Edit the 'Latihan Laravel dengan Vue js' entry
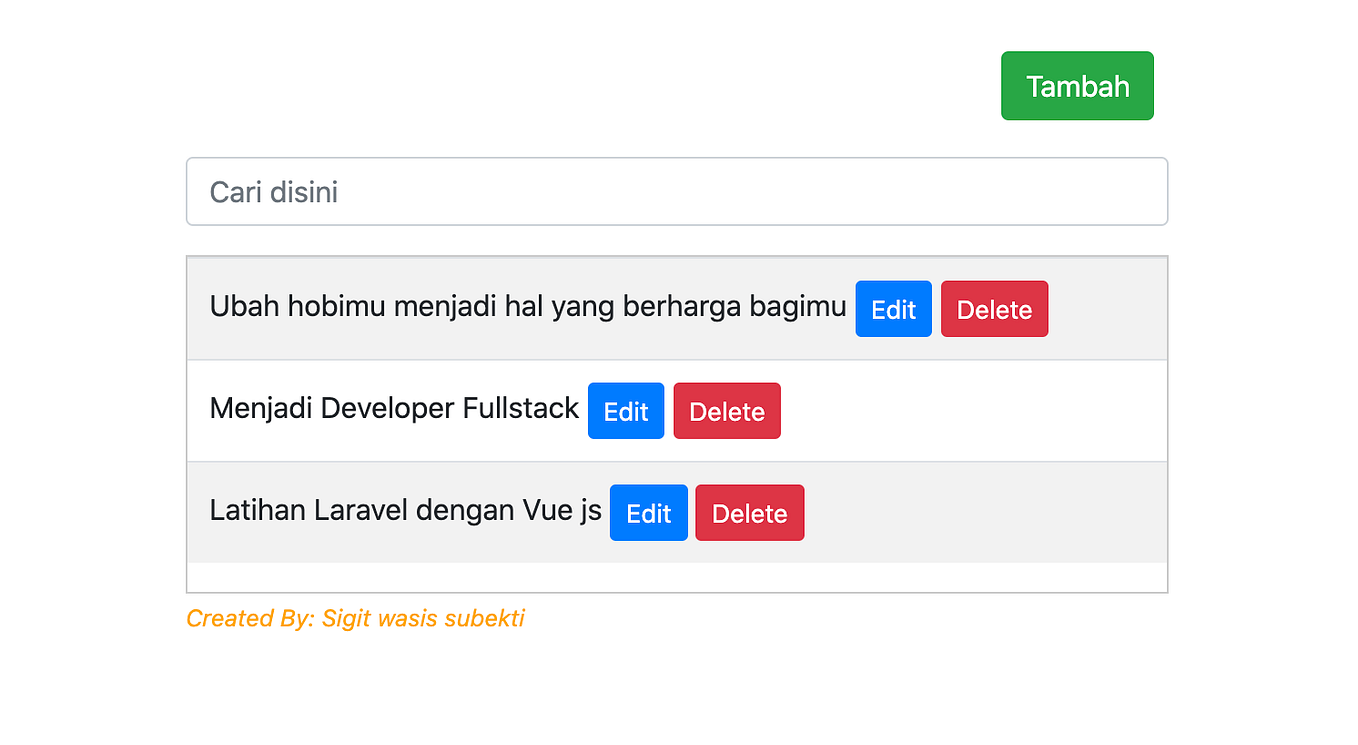This screenshot has height=745, width=1358. [648, 513]
